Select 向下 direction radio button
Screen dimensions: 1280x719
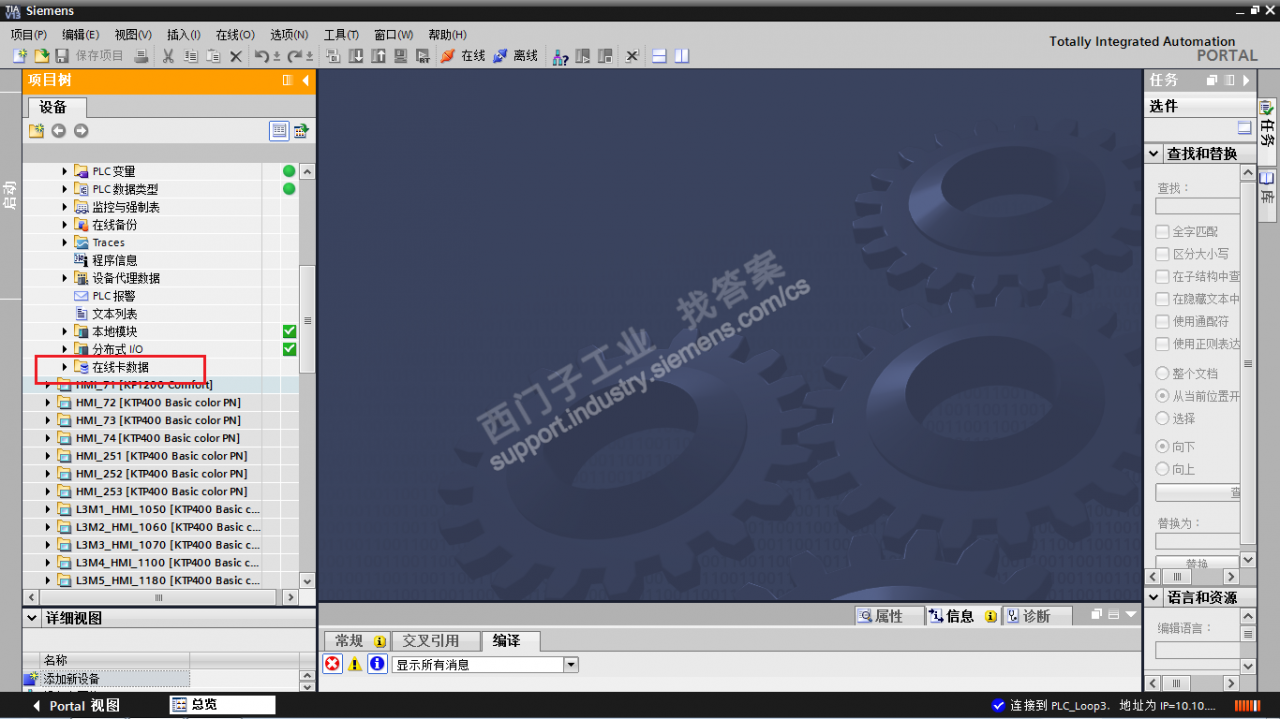tap(1162, 446)
